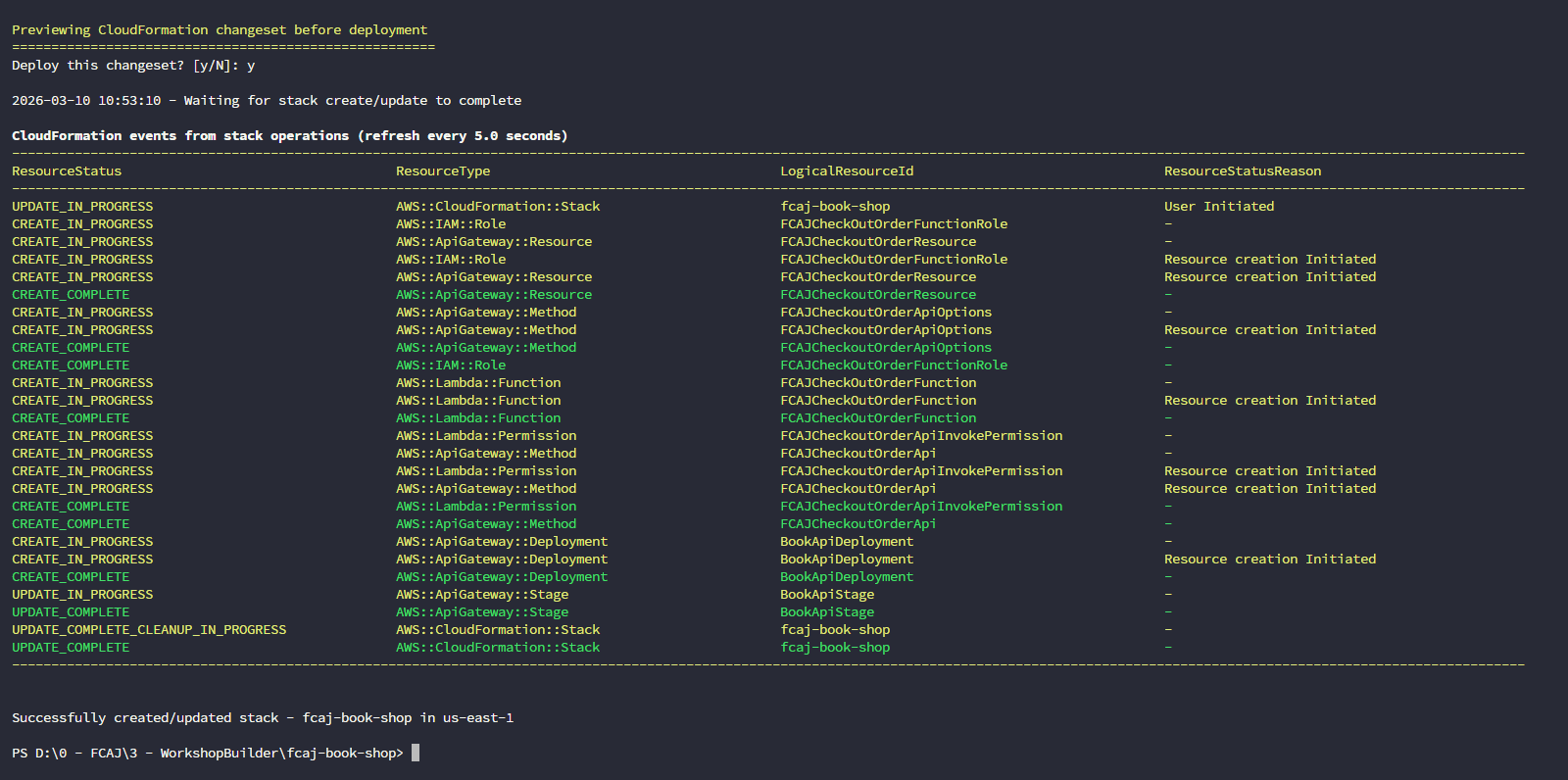1568x780 pixels.
Task: Click green BookApiDeployment logical ID
Action: tap(847, 576)
